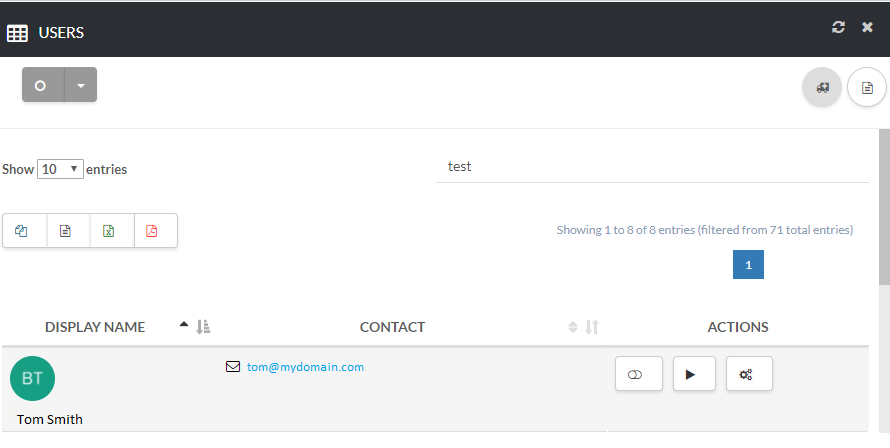The height and width of the screenshot is (448, 890).
Task: Click the search field containing "test"
Action: [x=650, y=167]
